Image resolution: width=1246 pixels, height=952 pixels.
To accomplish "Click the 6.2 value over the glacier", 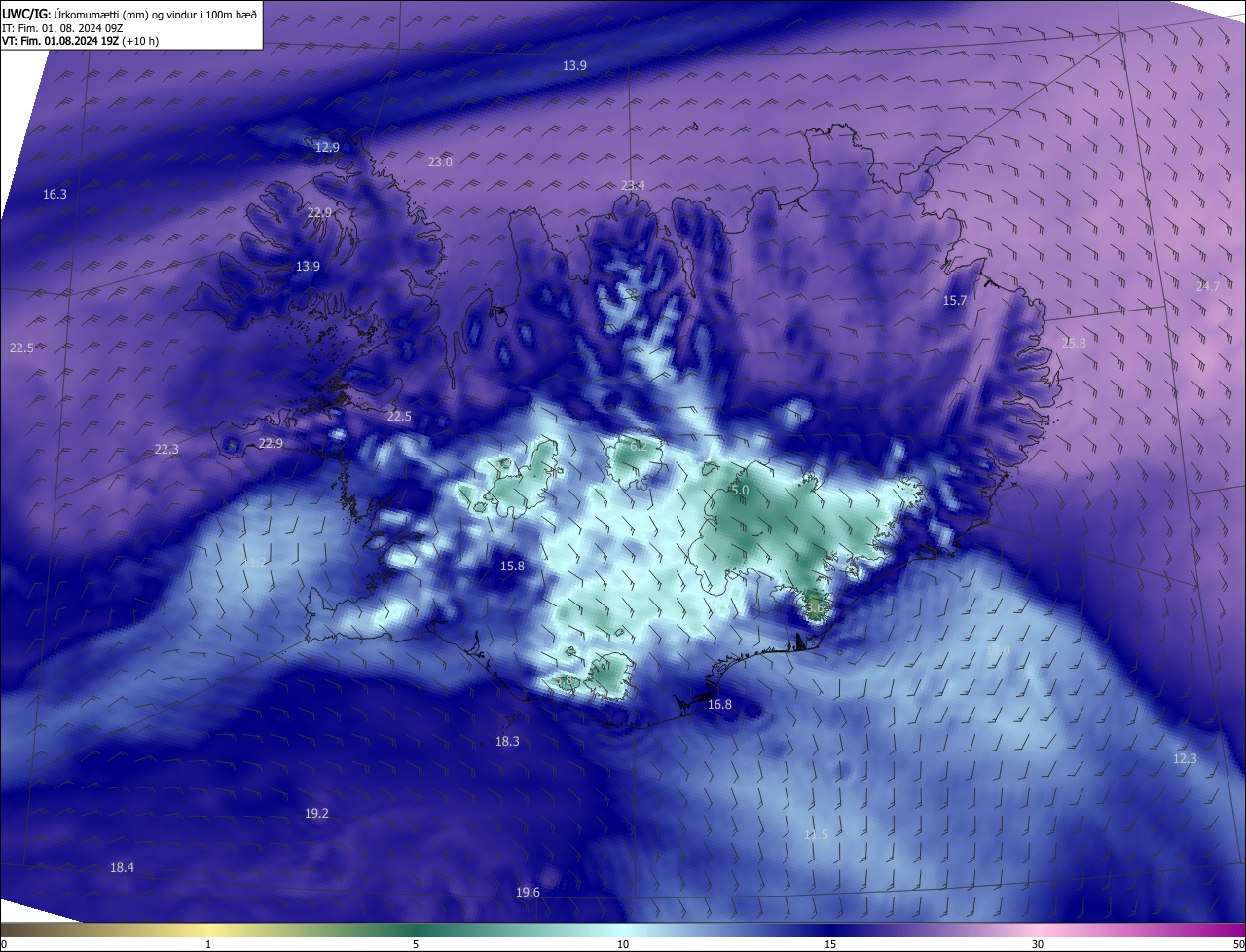I will [x=639, y=446].
